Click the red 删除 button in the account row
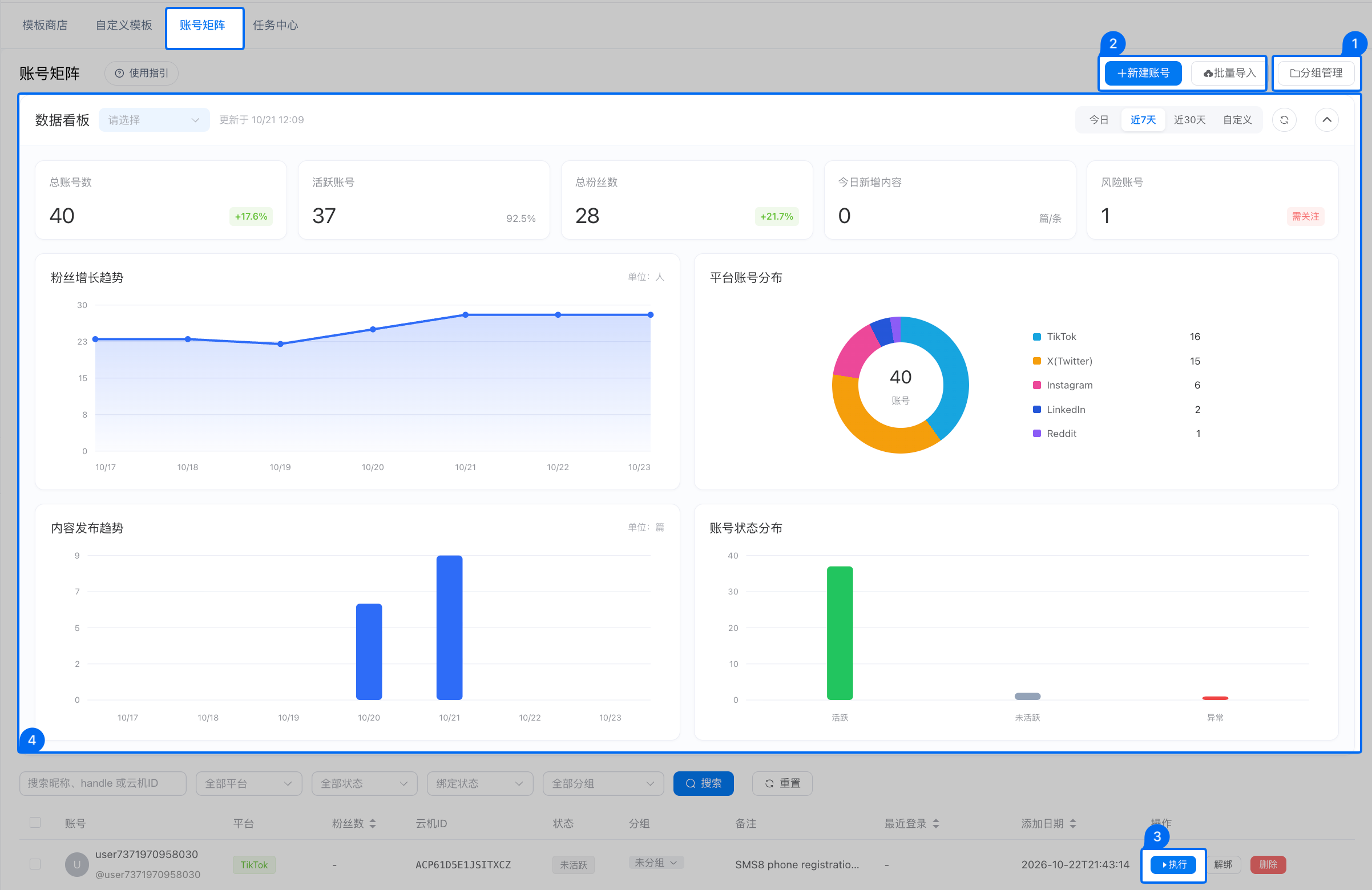The height and width of the screenshot is (890, 1372). click(1268, 865)
